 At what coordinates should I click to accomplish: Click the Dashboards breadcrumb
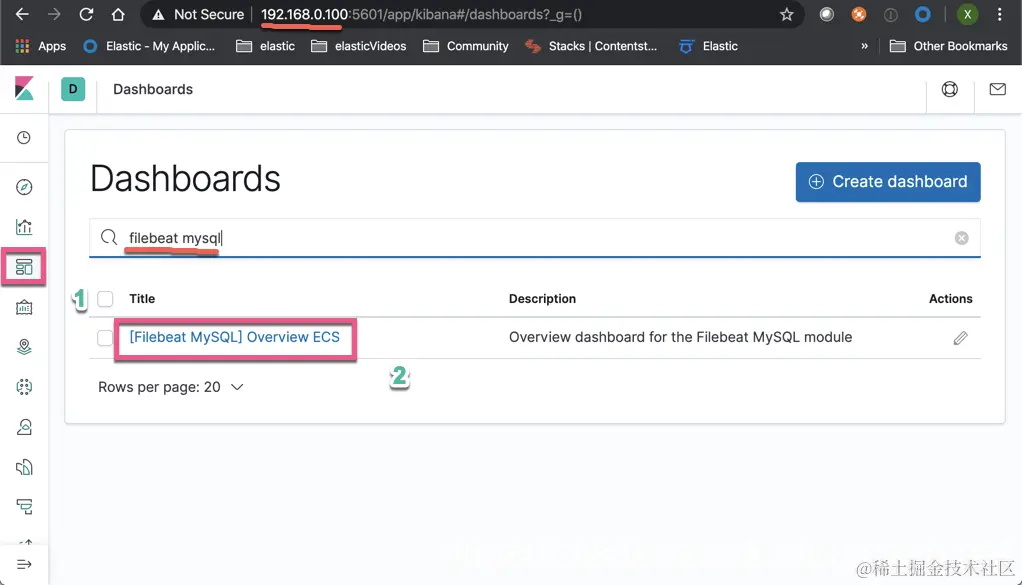click(153, 89)
